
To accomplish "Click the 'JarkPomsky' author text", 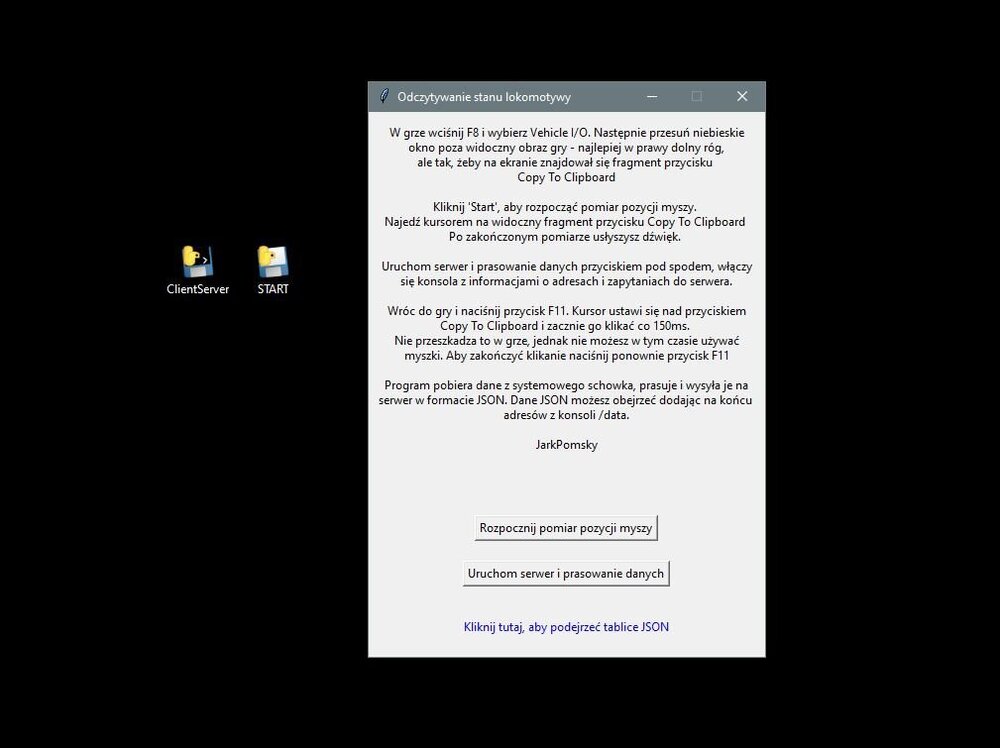I will 566,444.
